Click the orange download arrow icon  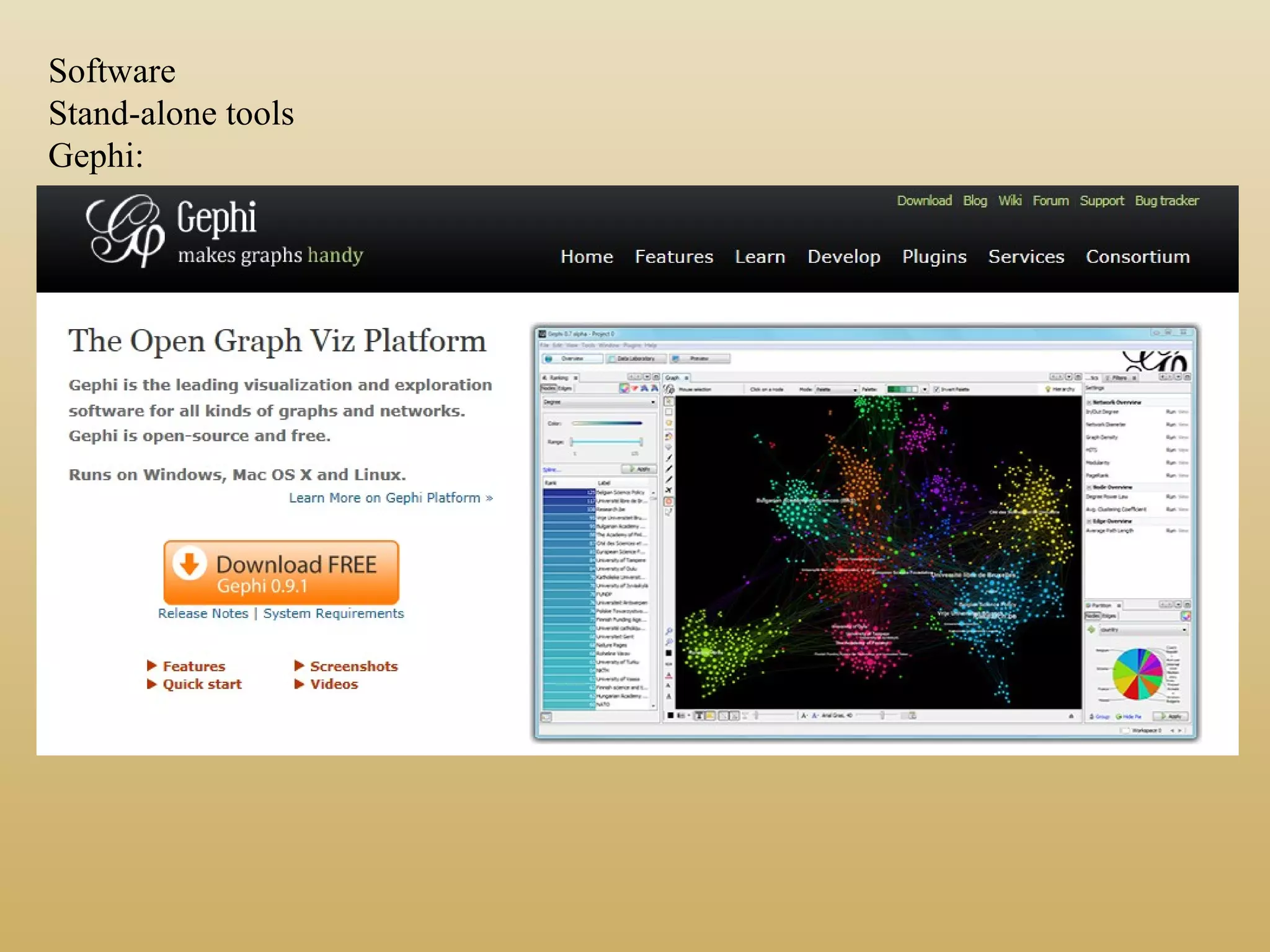pyautogui.click(x=189, y=563)
